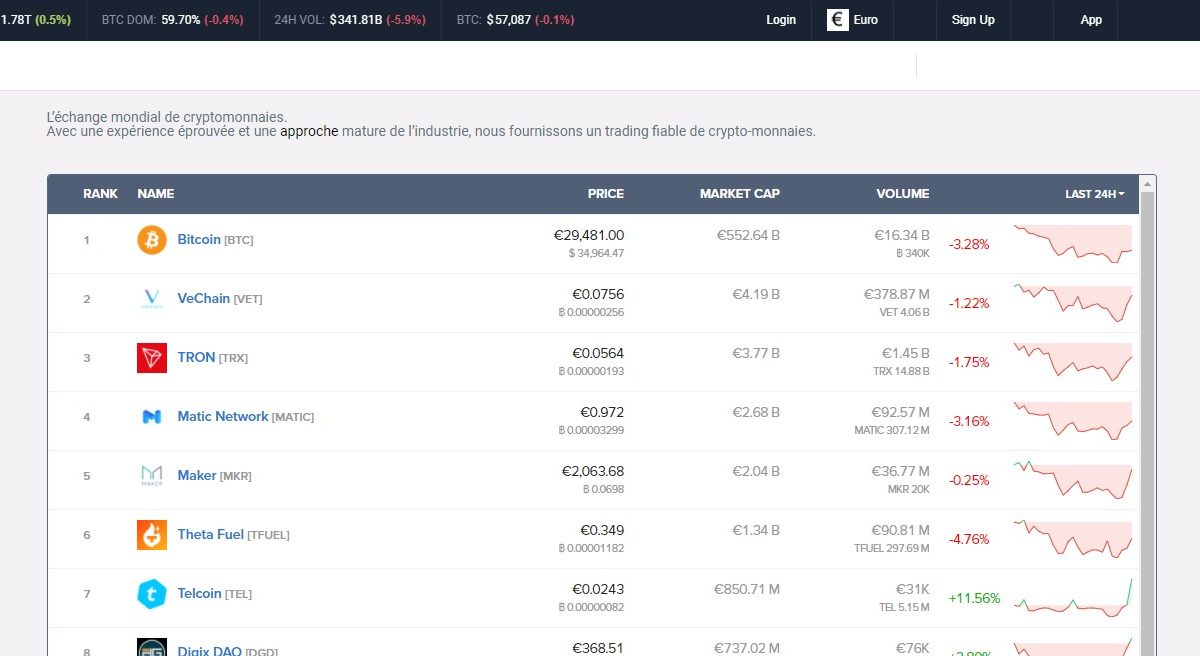1200x656 pixels.
Task: Click Telcoin change +11.56%
Action: pyautogui.click(x=974, y=598)
